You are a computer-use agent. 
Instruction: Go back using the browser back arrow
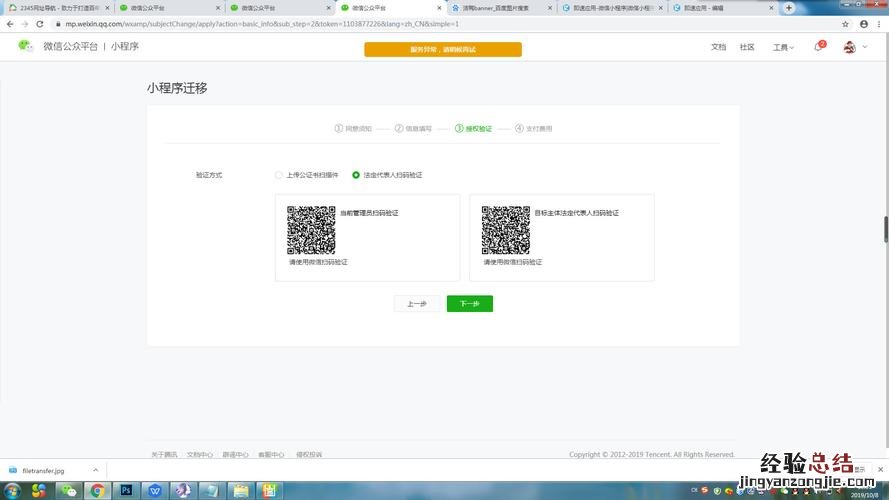coord(10,23)
